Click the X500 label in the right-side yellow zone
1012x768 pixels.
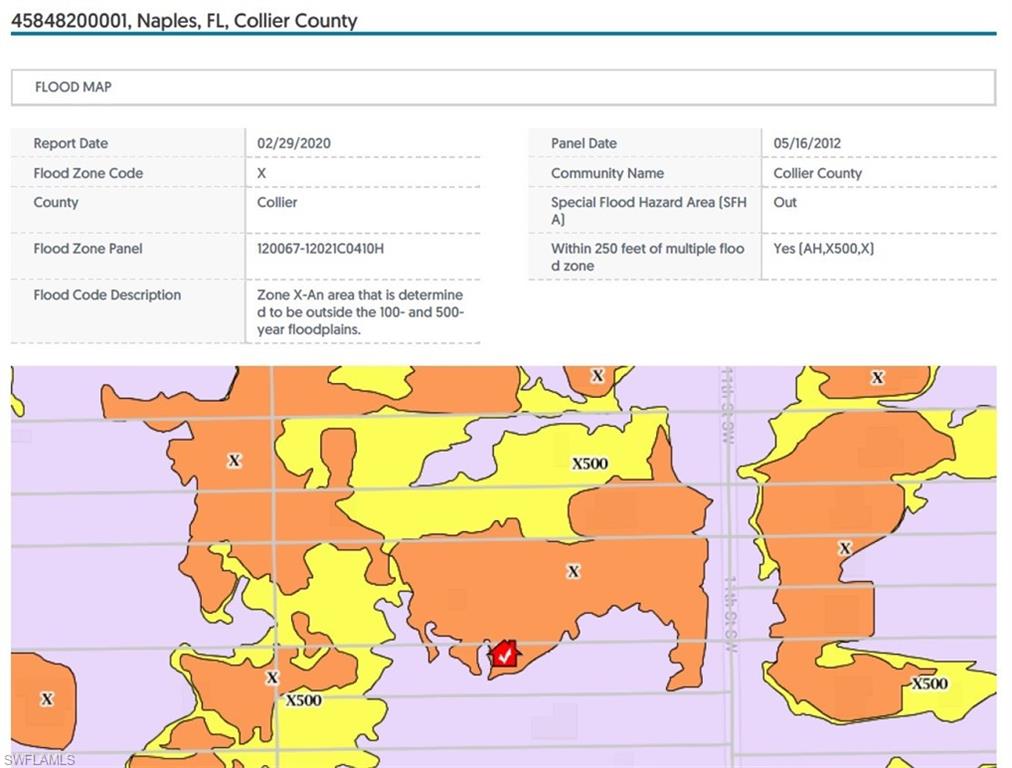[x=929, y=684]
